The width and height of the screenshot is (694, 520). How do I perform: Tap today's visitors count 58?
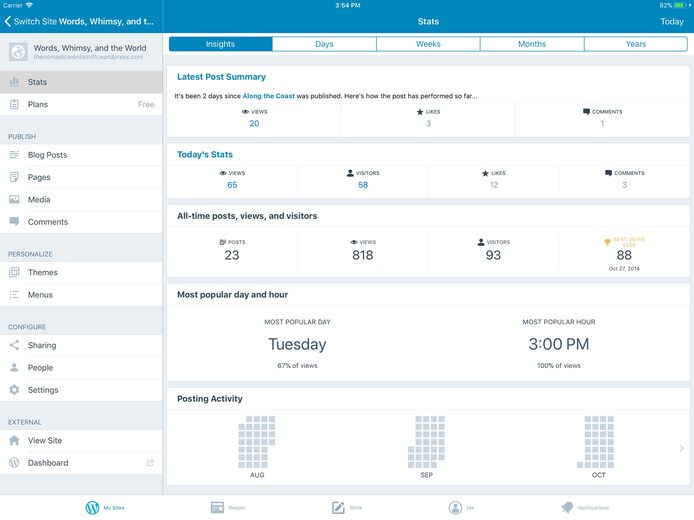pyautogui.click(x=363, y=185)
